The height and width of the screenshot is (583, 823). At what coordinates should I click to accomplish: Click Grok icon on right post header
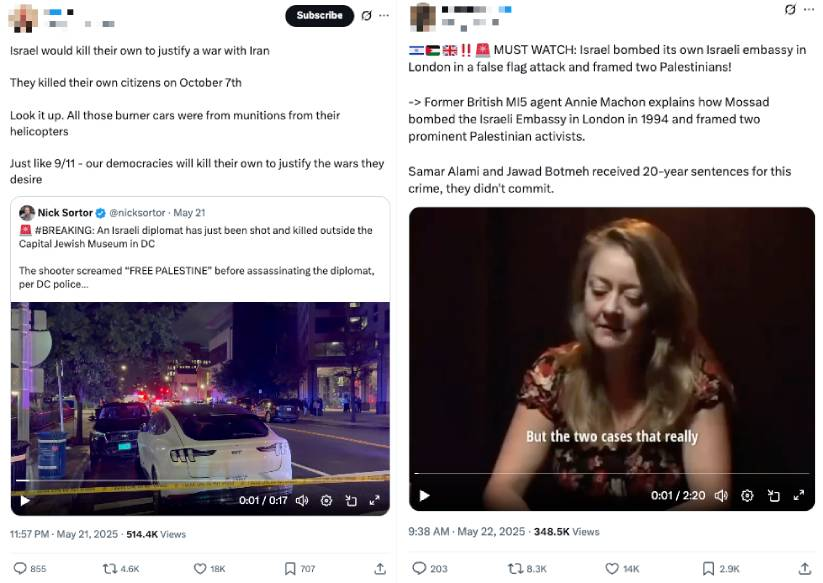pyautogui.click(x=790, y=9)
